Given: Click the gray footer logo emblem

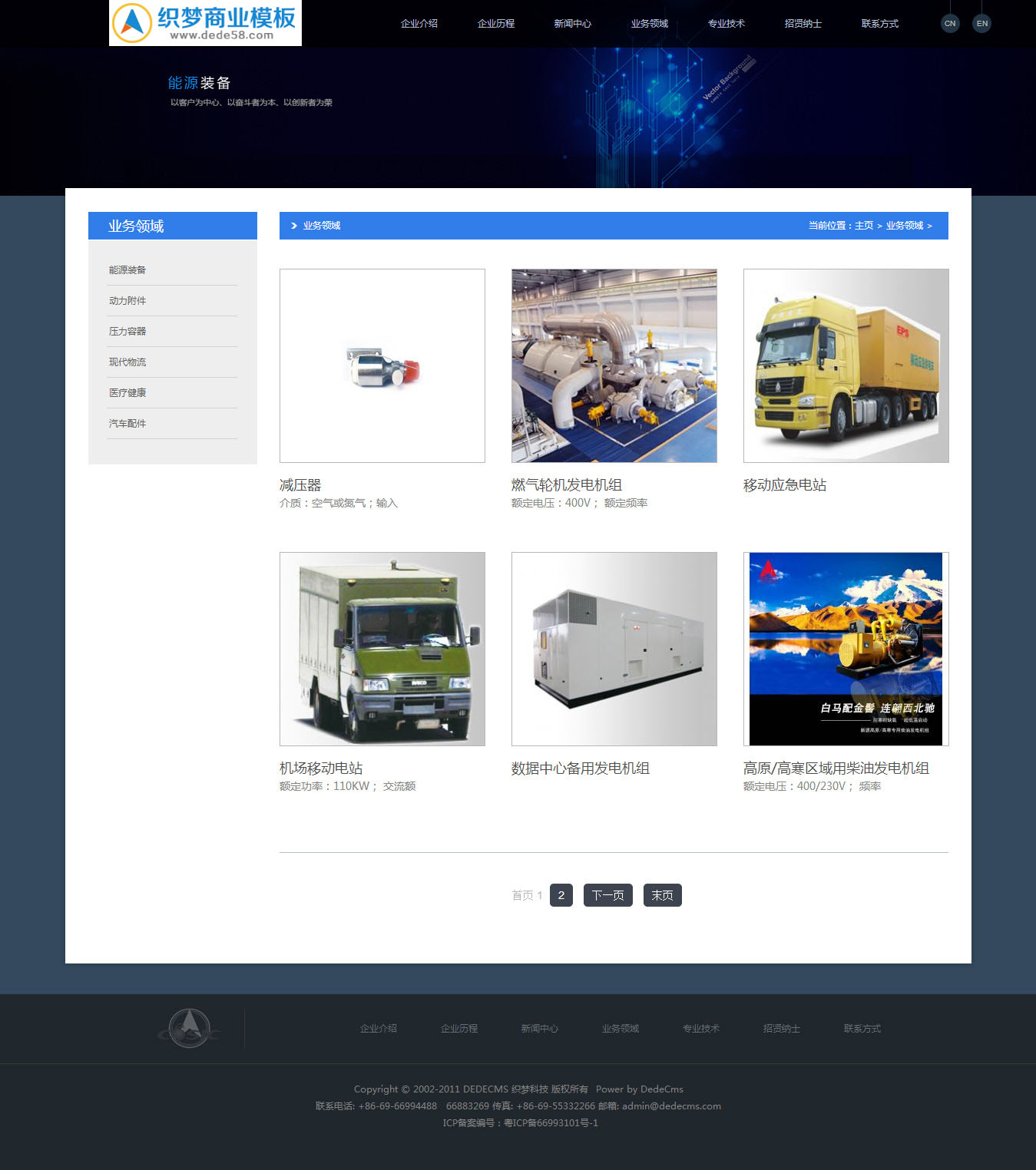Looking at the screenshot, I should (x=189, y=1029).
